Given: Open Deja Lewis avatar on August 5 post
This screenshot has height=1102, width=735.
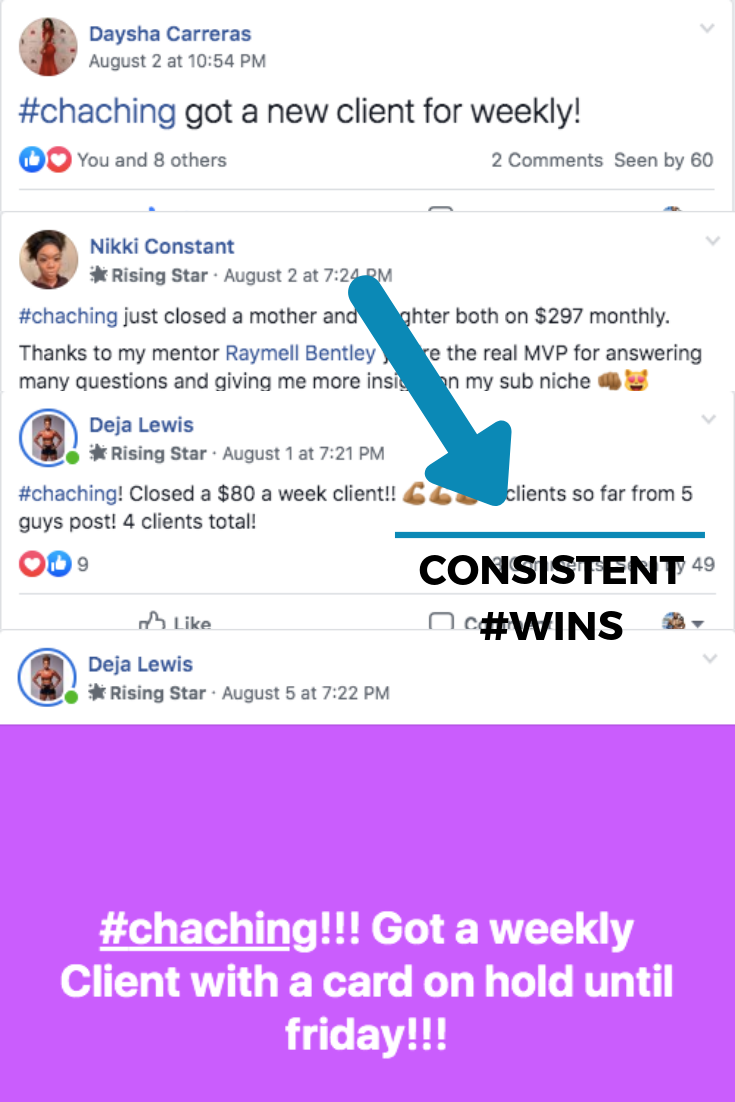Looking at the screenshot, I should coord(47,677).
